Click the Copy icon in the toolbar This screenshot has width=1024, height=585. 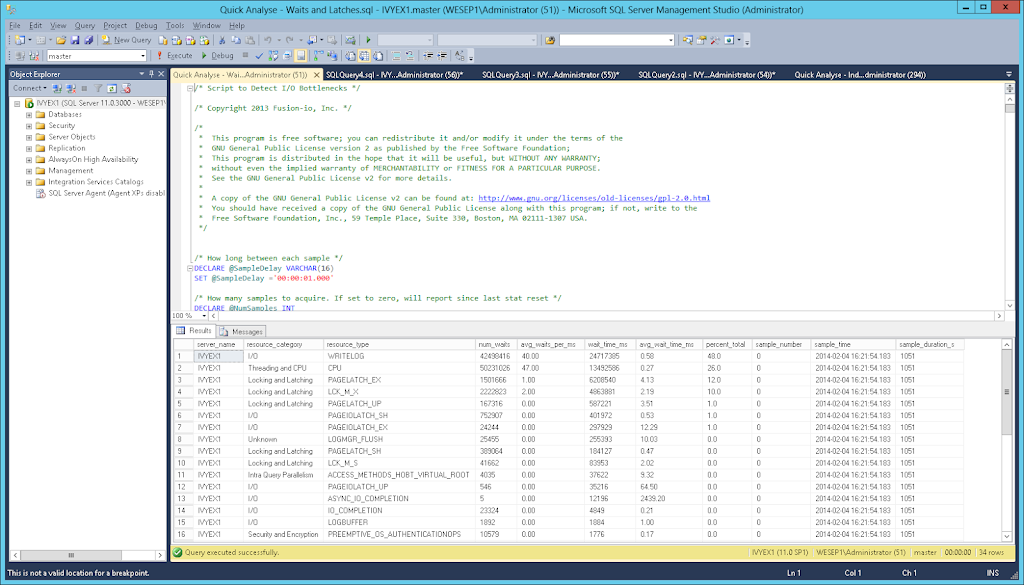(236, 40)
